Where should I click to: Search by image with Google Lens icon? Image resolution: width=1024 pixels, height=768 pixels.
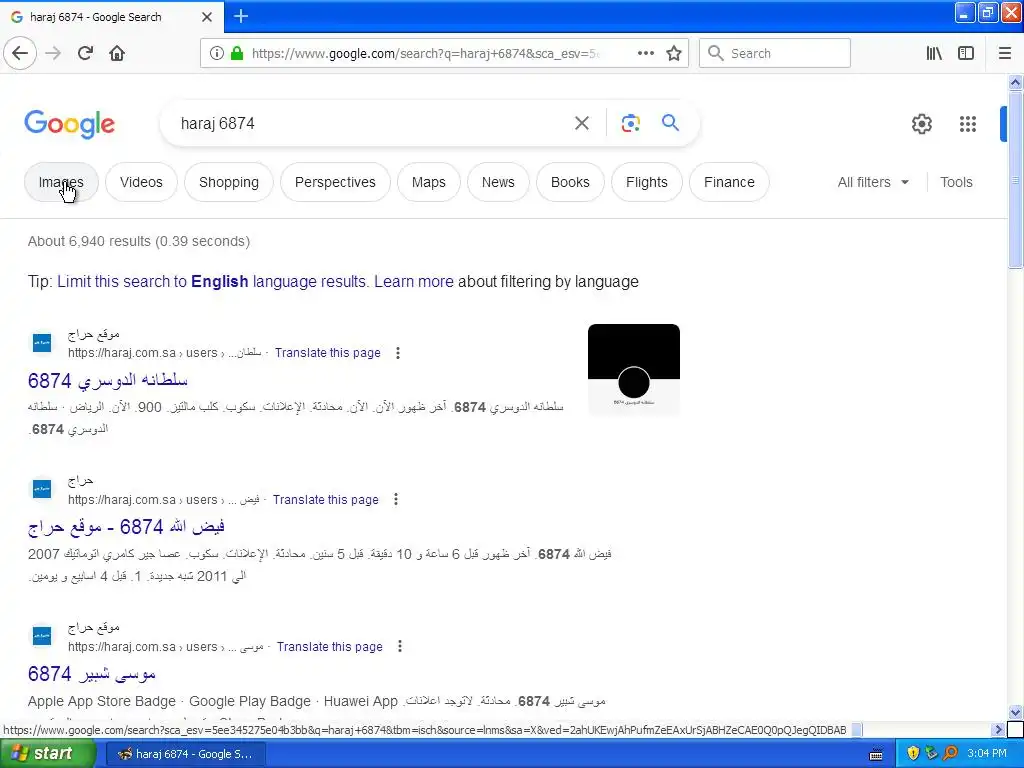(x=630, y=123)
